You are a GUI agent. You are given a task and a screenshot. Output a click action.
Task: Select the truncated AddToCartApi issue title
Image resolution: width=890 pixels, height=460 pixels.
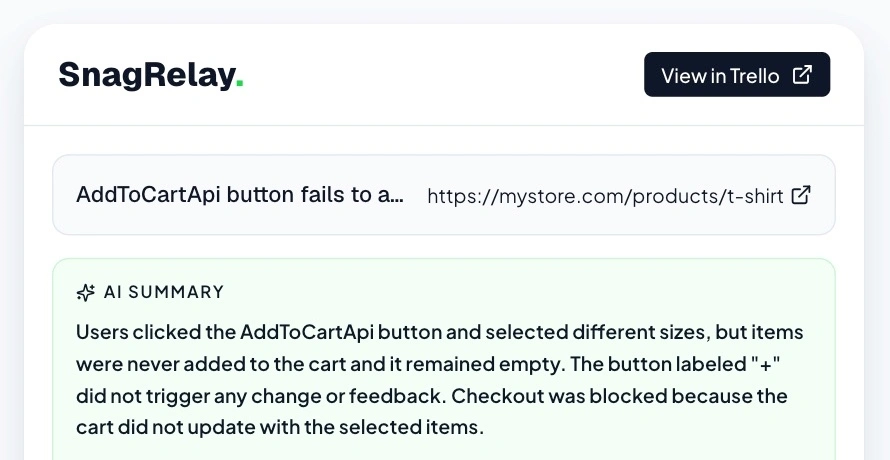pyautogui.click(x=240, y=195)
